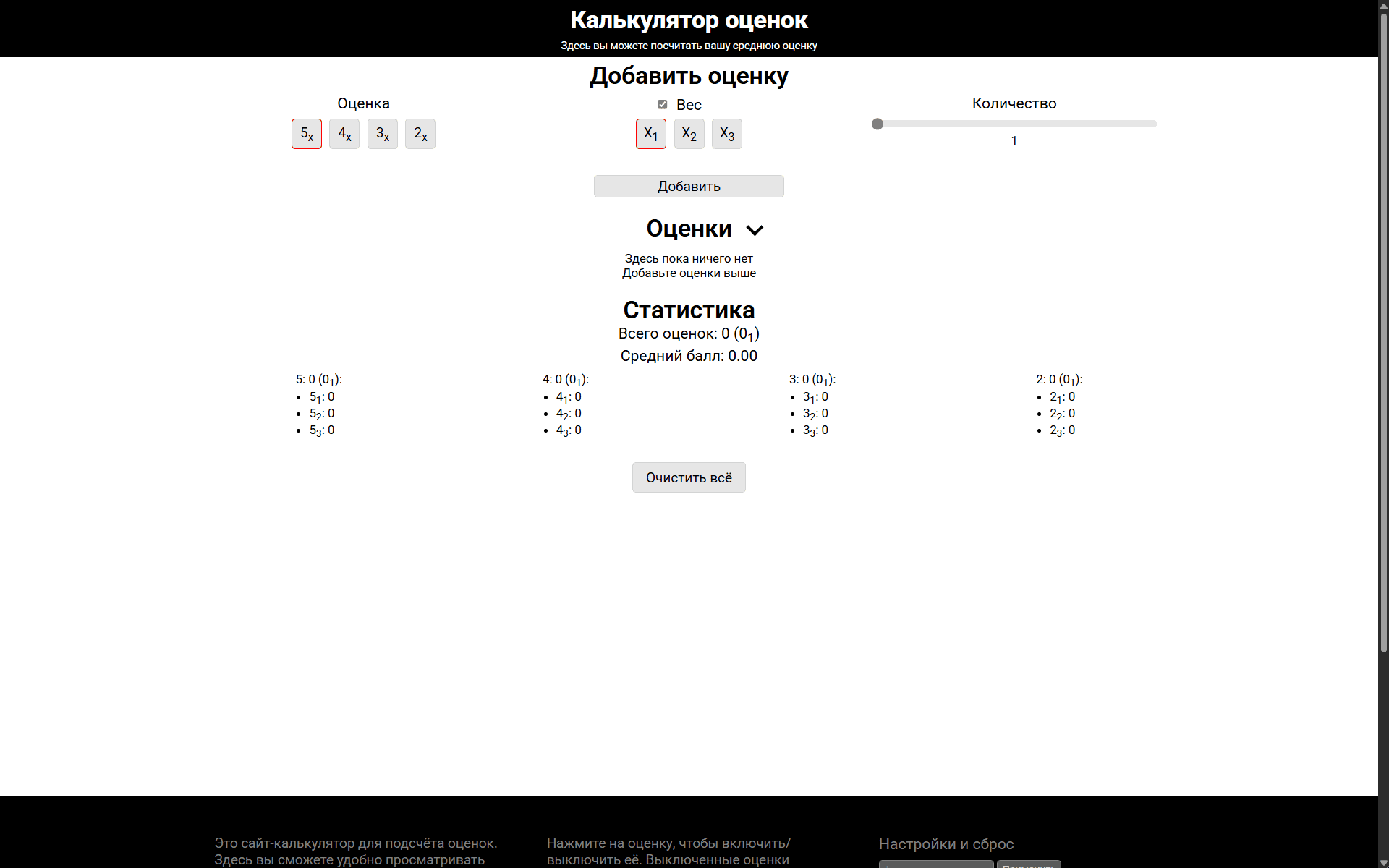
Task: Choose weight X1
Action: click(x=651, y=134)
